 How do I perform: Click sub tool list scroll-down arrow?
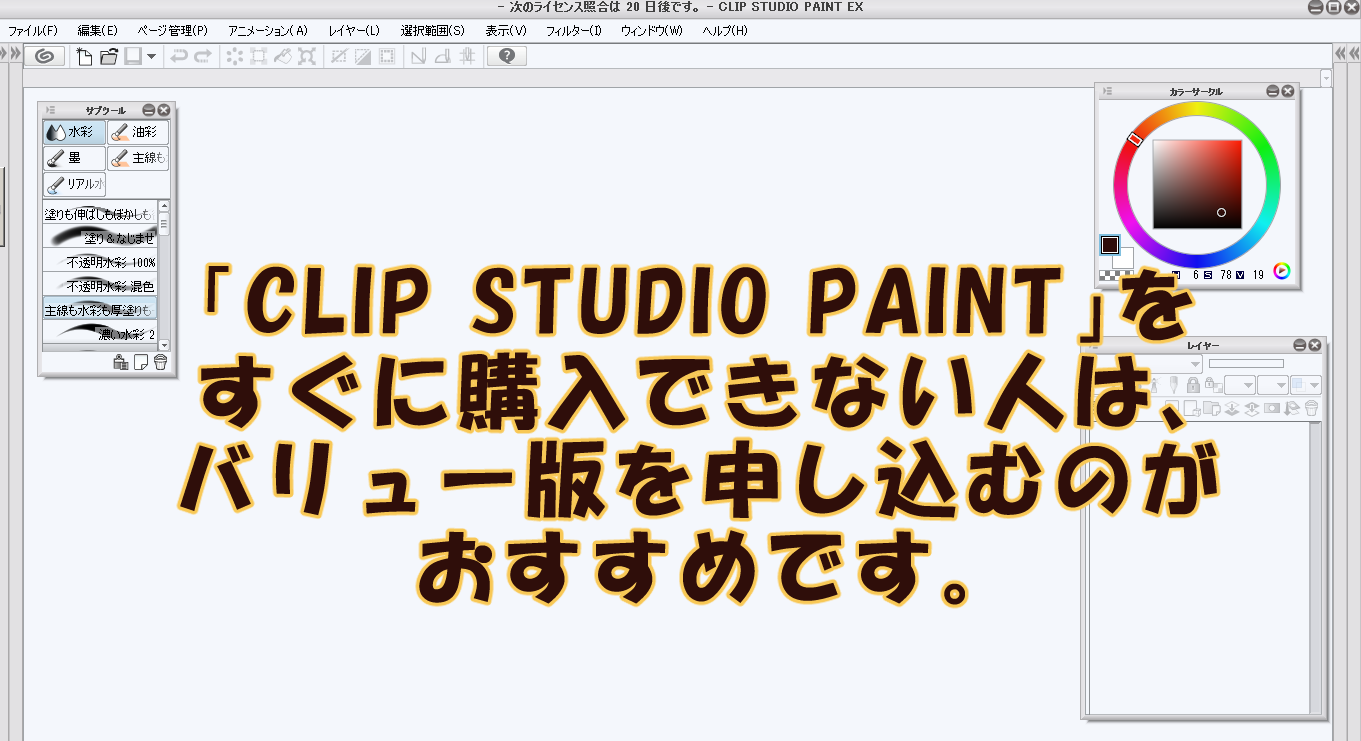click(163, 345)
